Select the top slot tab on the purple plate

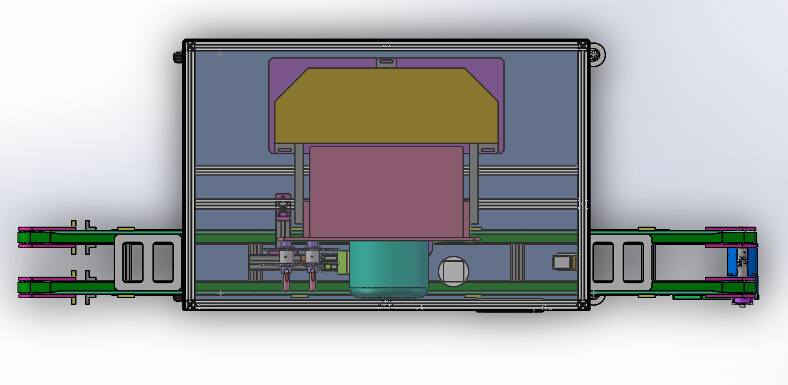coord(386,62)
